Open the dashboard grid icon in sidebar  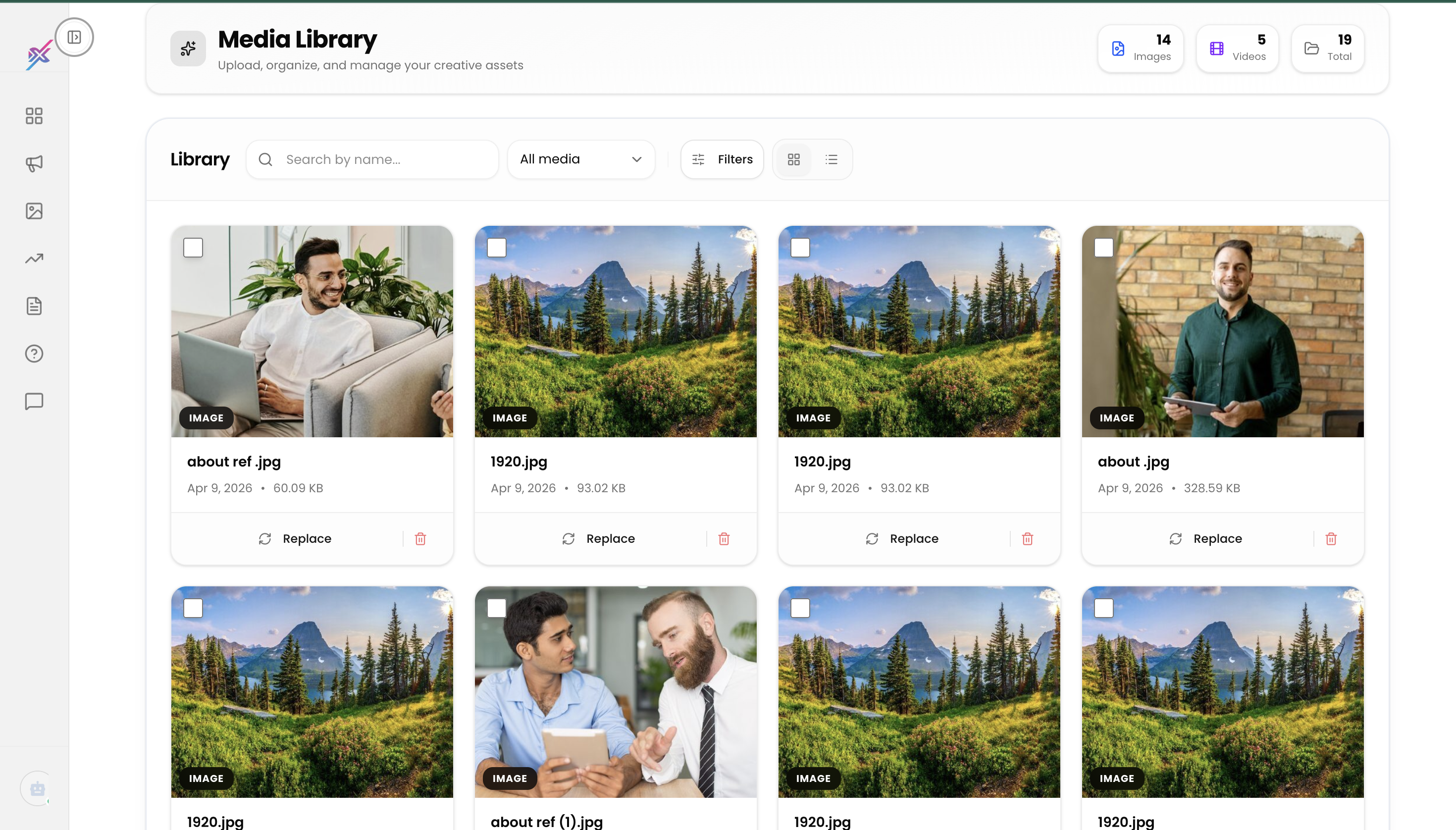34,116
